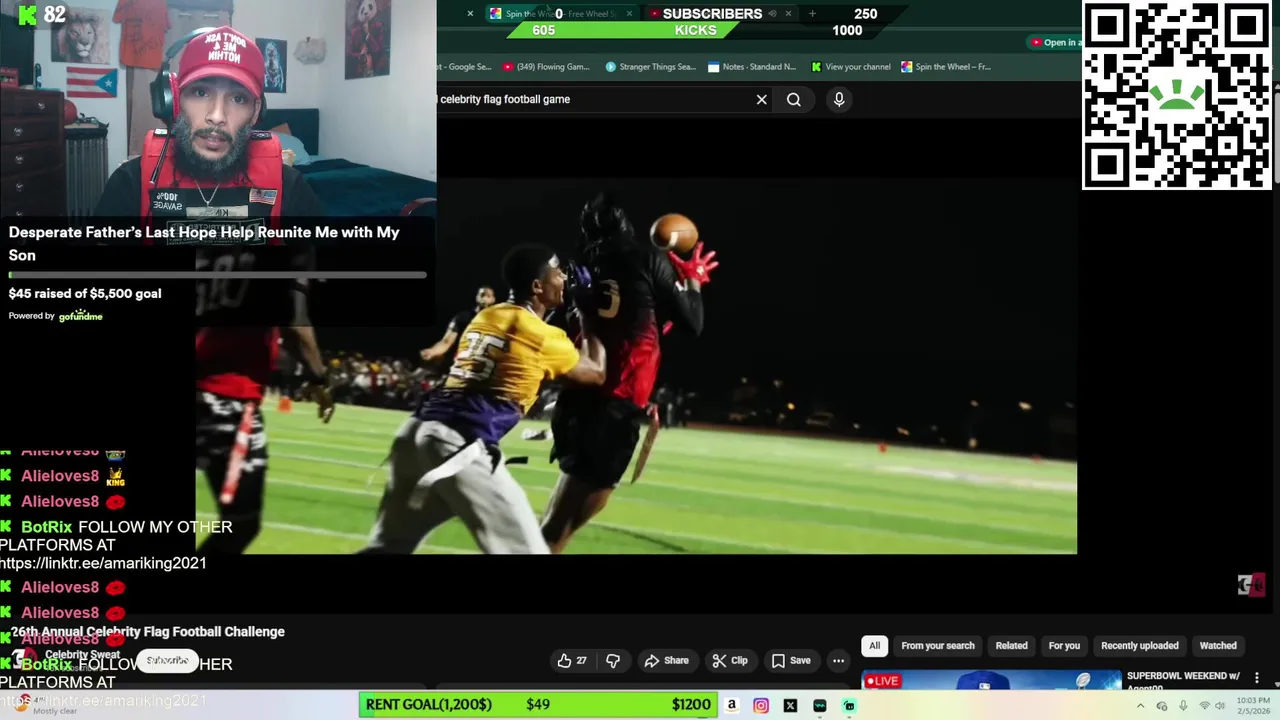Click the GoFundMe donation progress bar
Image resolution: width=1280 pixels, height=720 pixels.
pyautogui.click(x=218, y=274)
